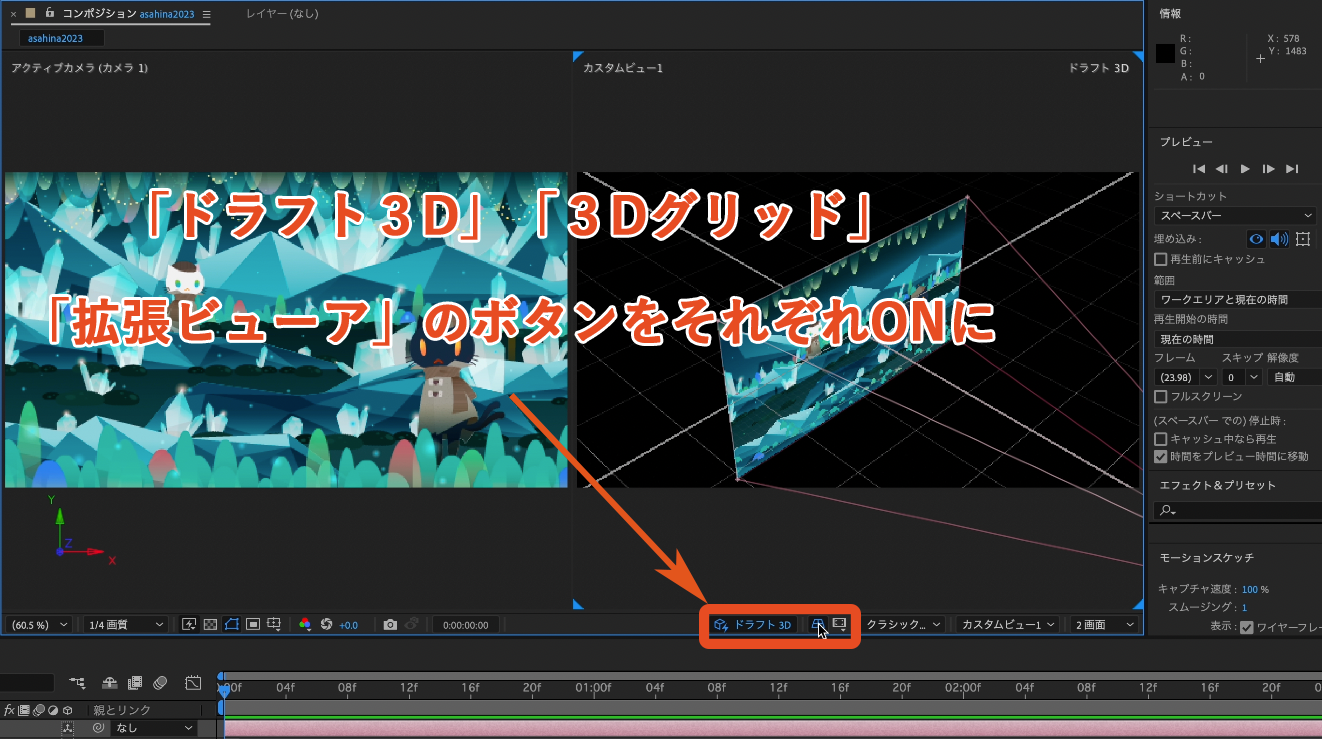This screenshot has width=1322, height=739.
Task: Click smoothing value 1
Action: [1244, 607]
